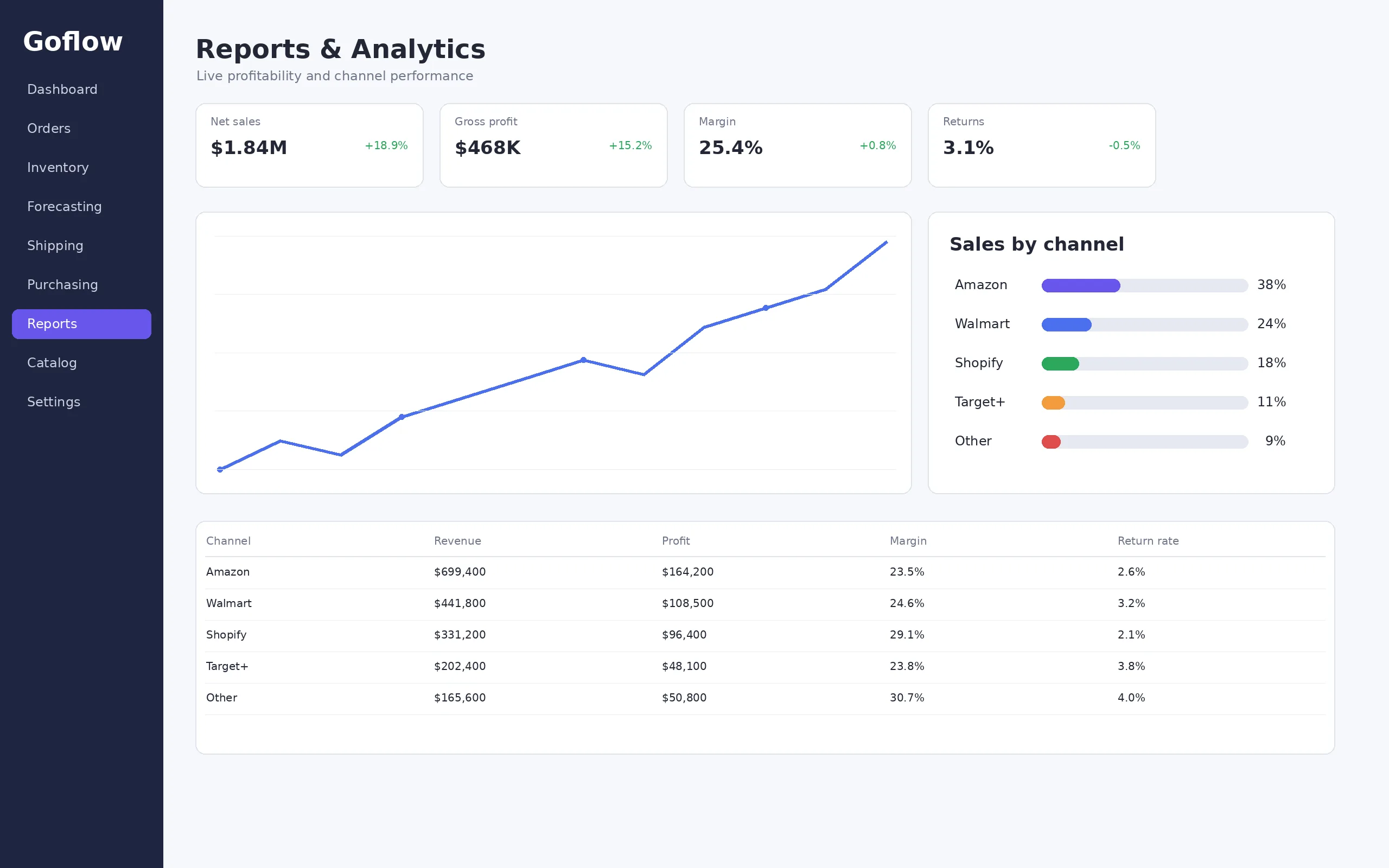Image resolution: width=1389 pixels, height=868 pixels.
Task: Click the Returns 3.1% value
Action: pos(969,148)
